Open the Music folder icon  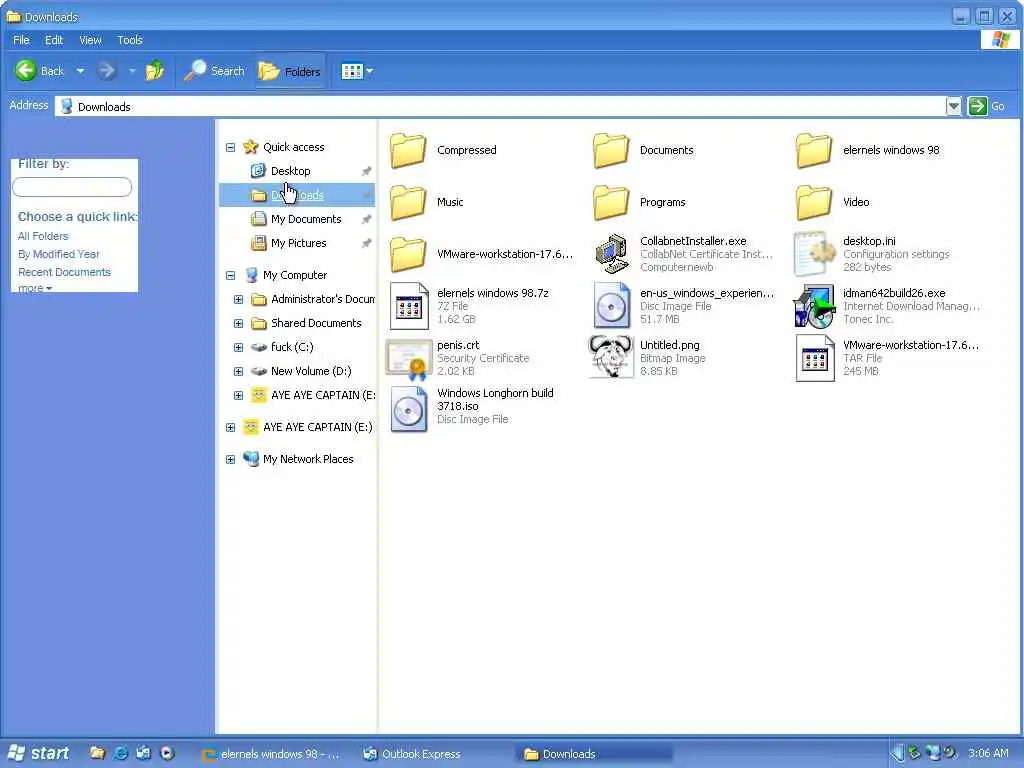point(408,202)
